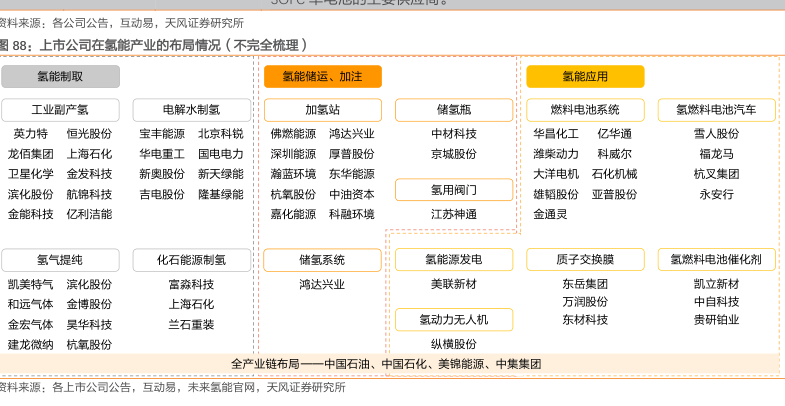Select the 化石能源制氢 category box
Screen dimensions: 785x406
[192, 260]
